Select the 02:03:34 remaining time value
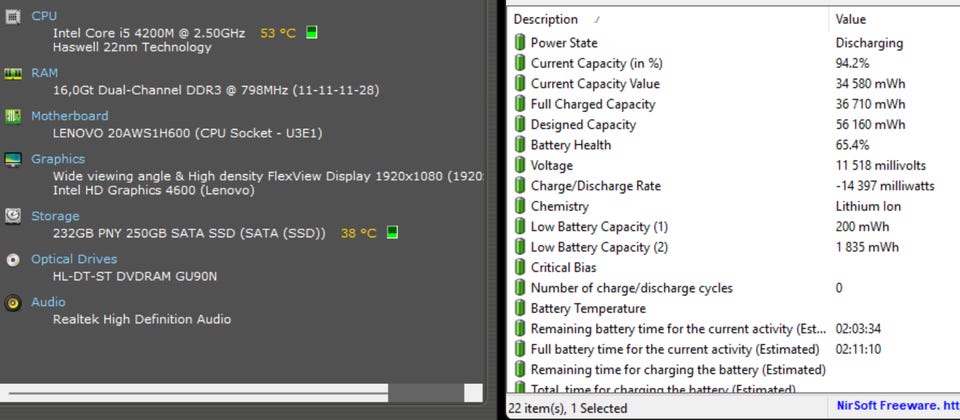This screenshot has height=420, width=960. (x=858, y=329)
